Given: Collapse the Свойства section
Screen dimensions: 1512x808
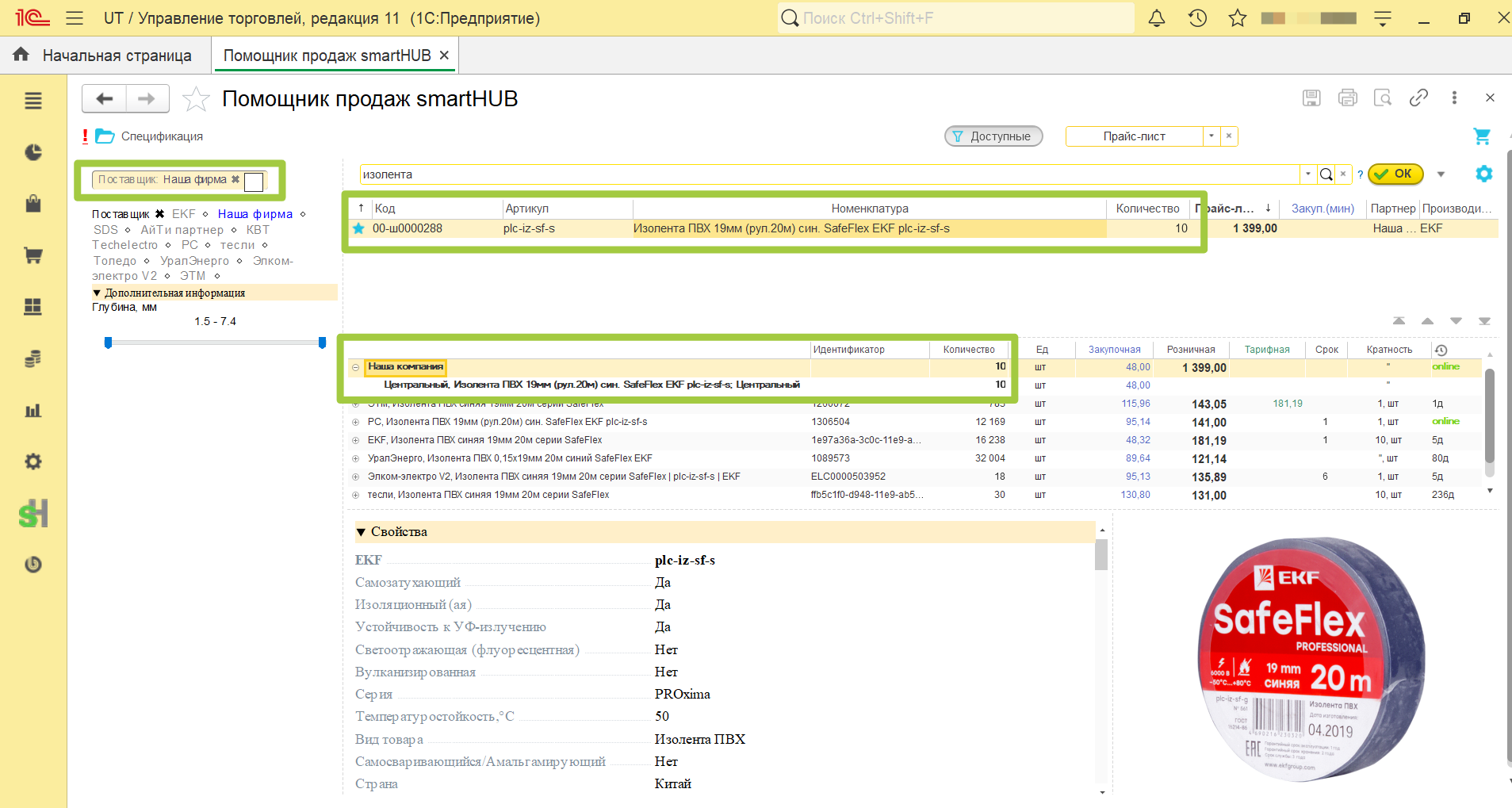Looking at the screenshot, I should 361,532.
